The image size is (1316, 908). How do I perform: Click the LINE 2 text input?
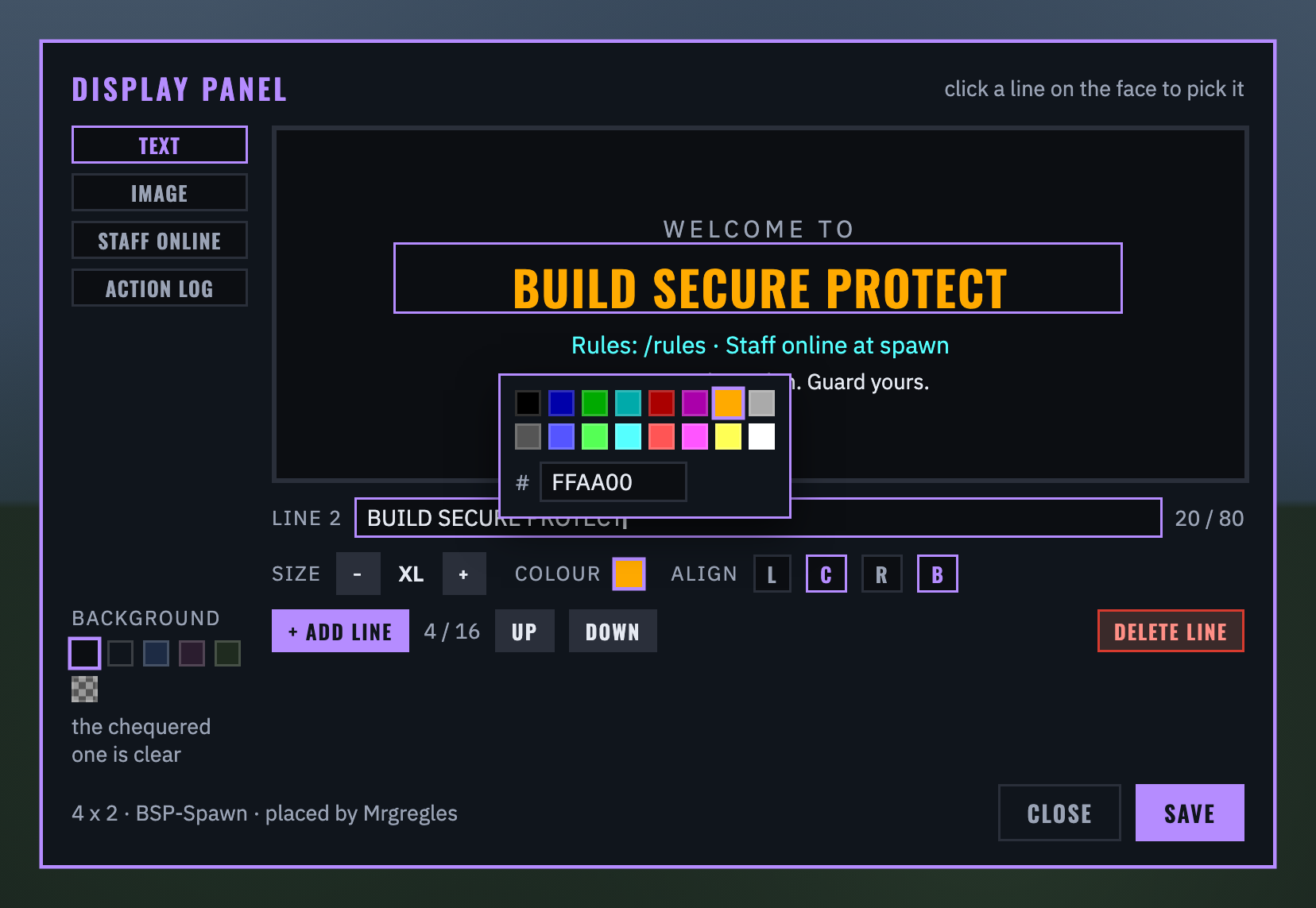(758, 518)
